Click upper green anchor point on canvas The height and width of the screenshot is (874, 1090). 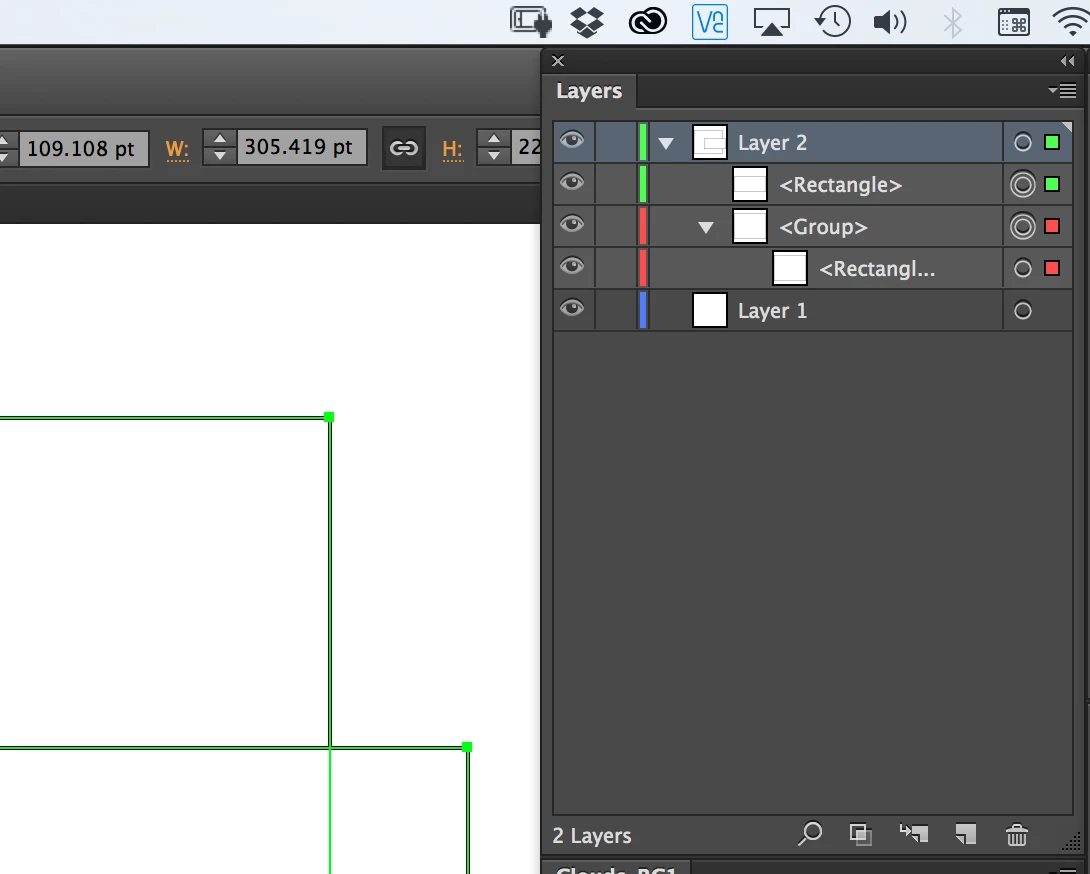[330, 417]
